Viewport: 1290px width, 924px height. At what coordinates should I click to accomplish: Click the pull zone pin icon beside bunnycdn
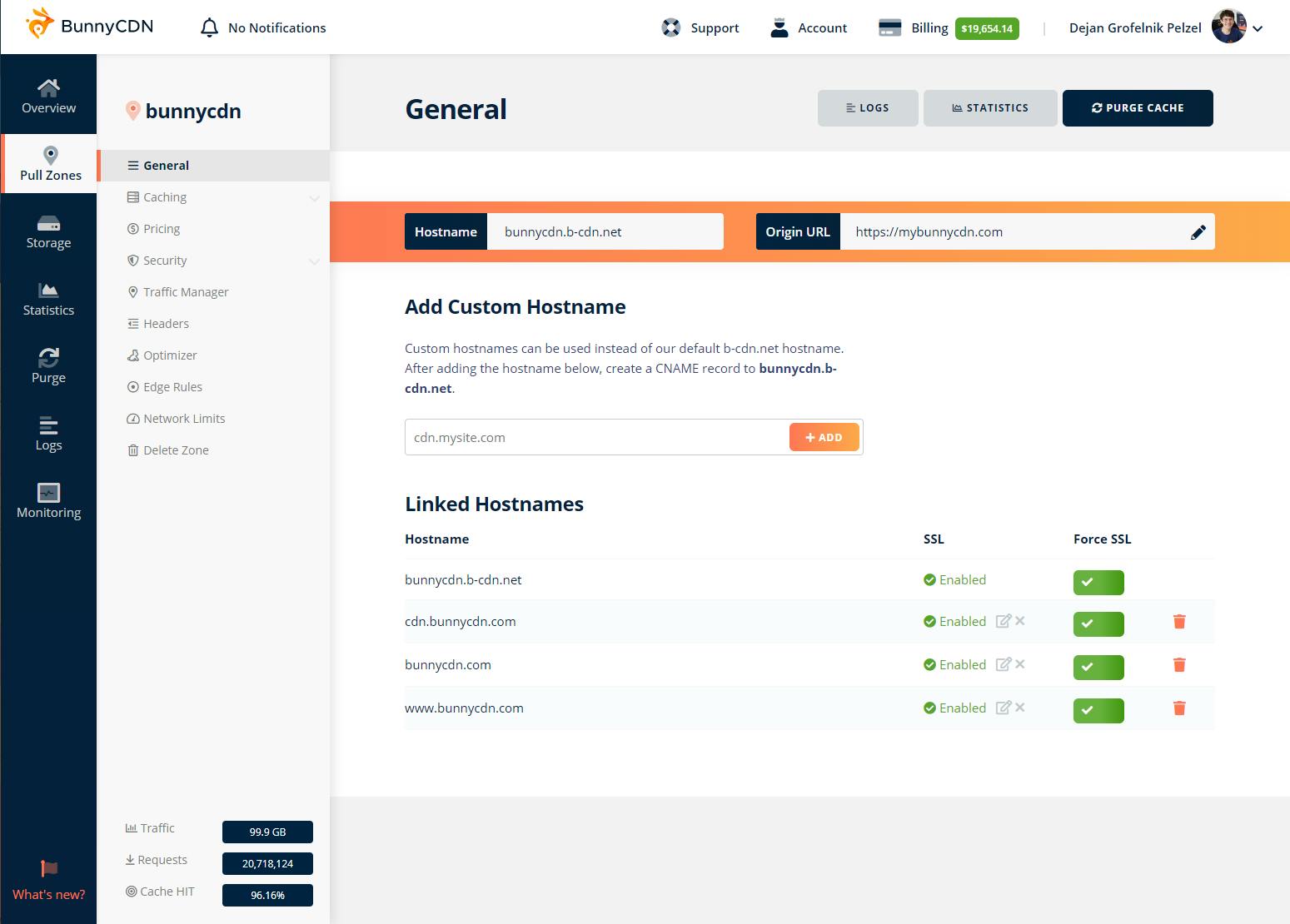point(132,111)
